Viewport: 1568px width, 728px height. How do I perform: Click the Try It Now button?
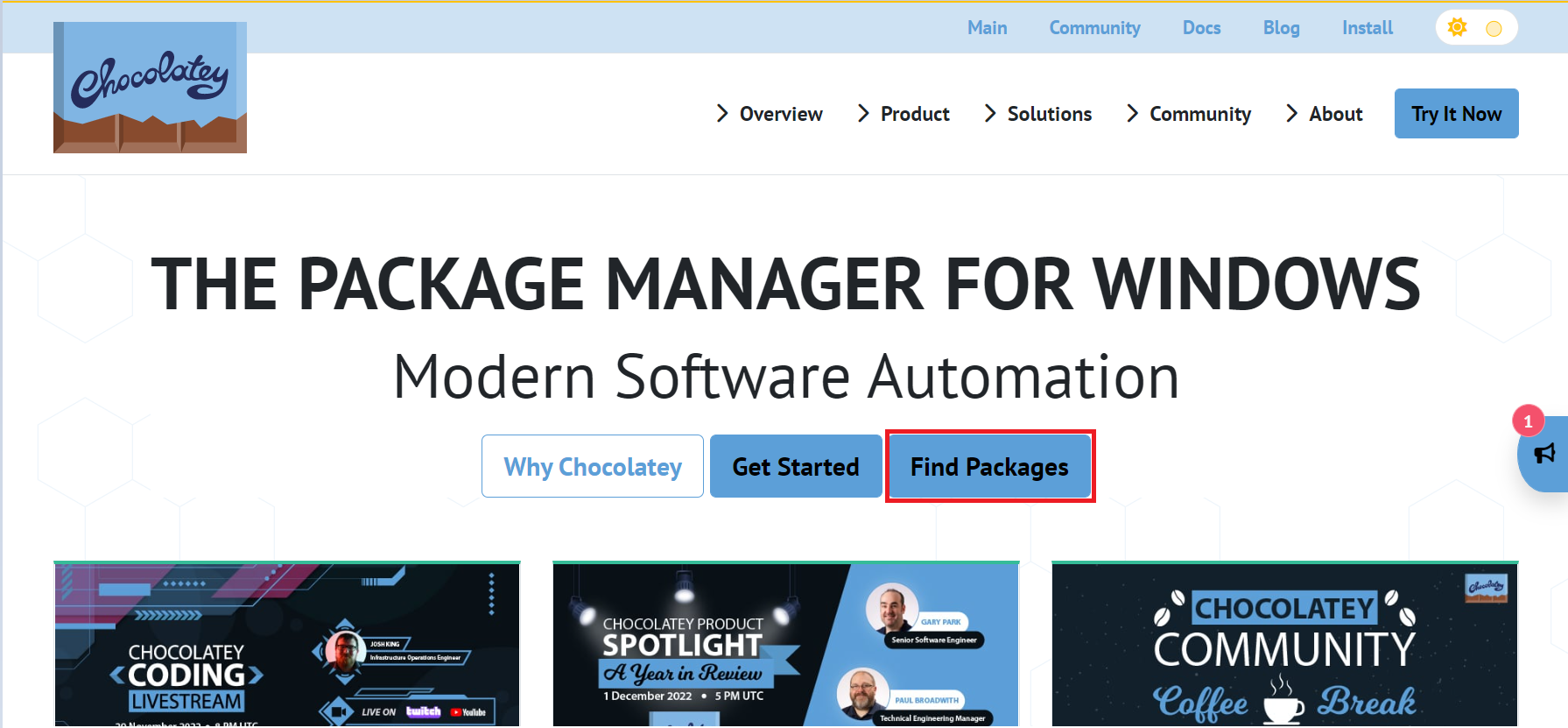point(1456,114)
